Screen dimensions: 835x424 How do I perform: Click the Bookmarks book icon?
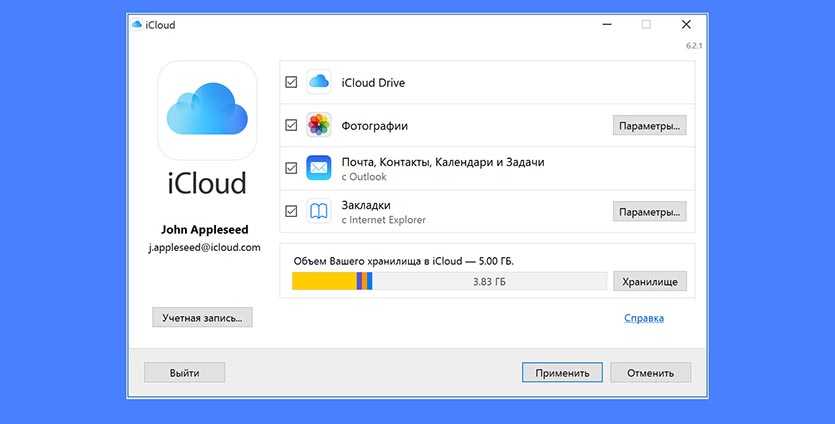319,211
